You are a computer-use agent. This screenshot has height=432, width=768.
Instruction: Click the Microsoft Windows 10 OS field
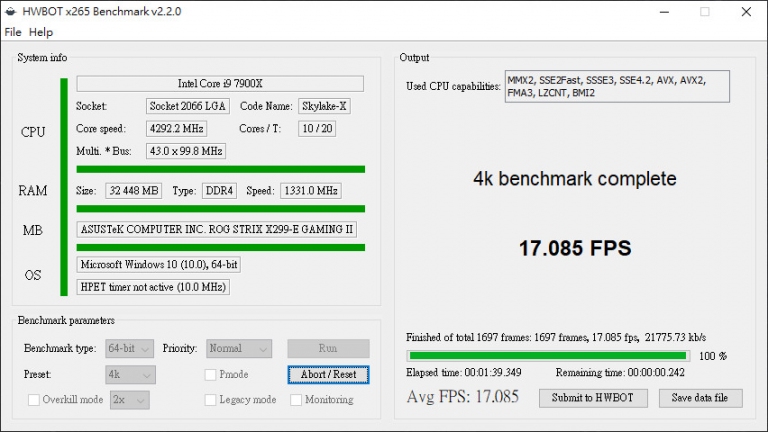tap(159, 264)
